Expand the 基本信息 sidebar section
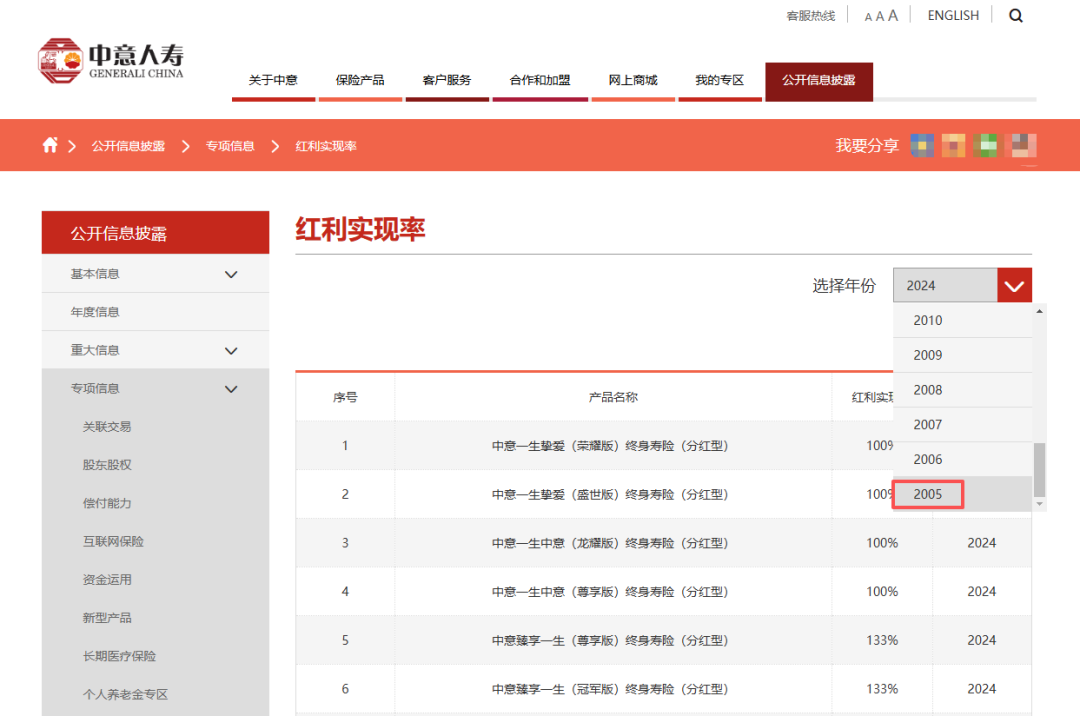Viewport: 1080px width, 716px height. pos(231,274)
